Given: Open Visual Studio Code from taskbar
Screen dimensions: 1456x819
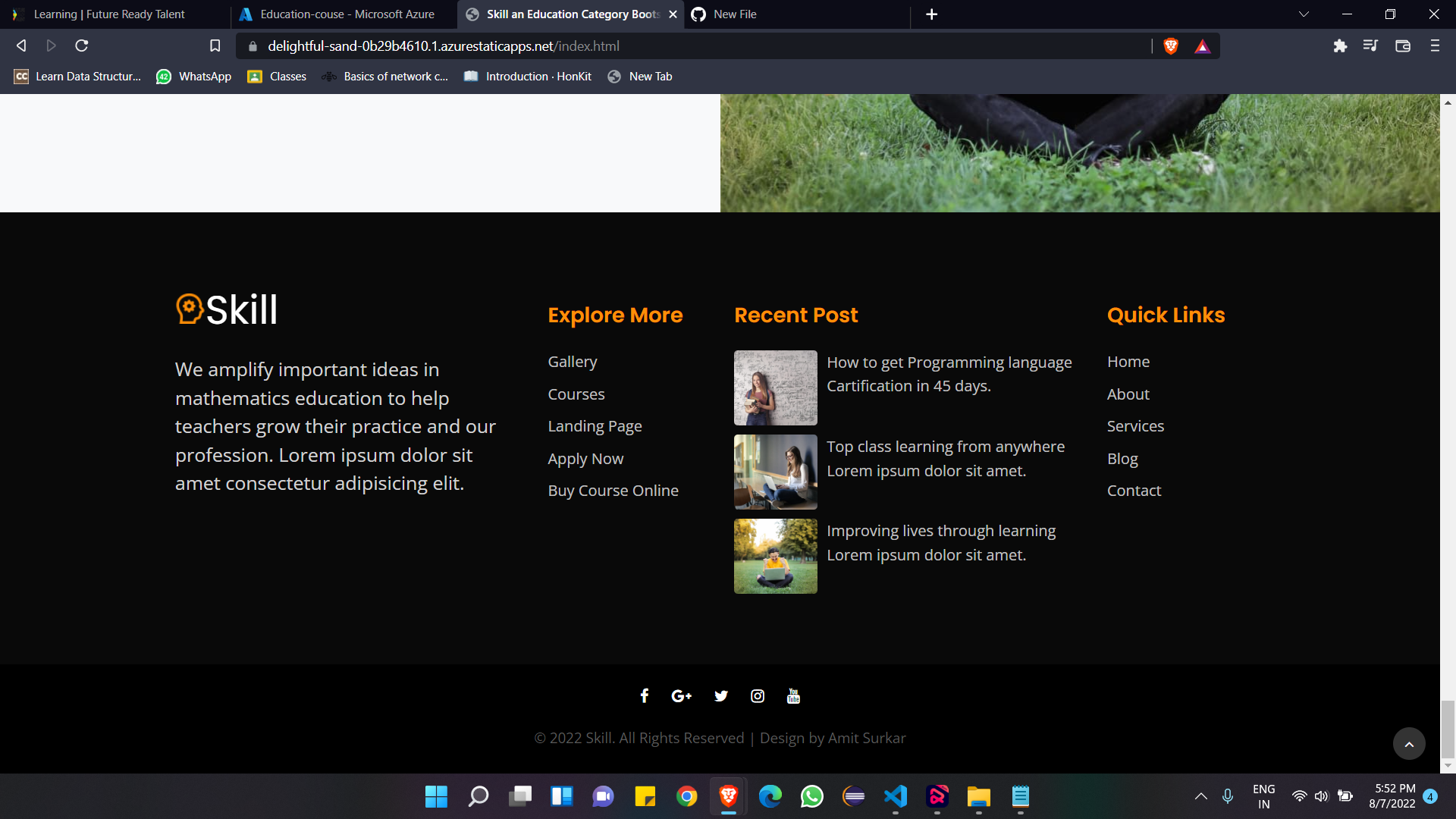Looking at the screenshot, I should click(x=896, y=796).
